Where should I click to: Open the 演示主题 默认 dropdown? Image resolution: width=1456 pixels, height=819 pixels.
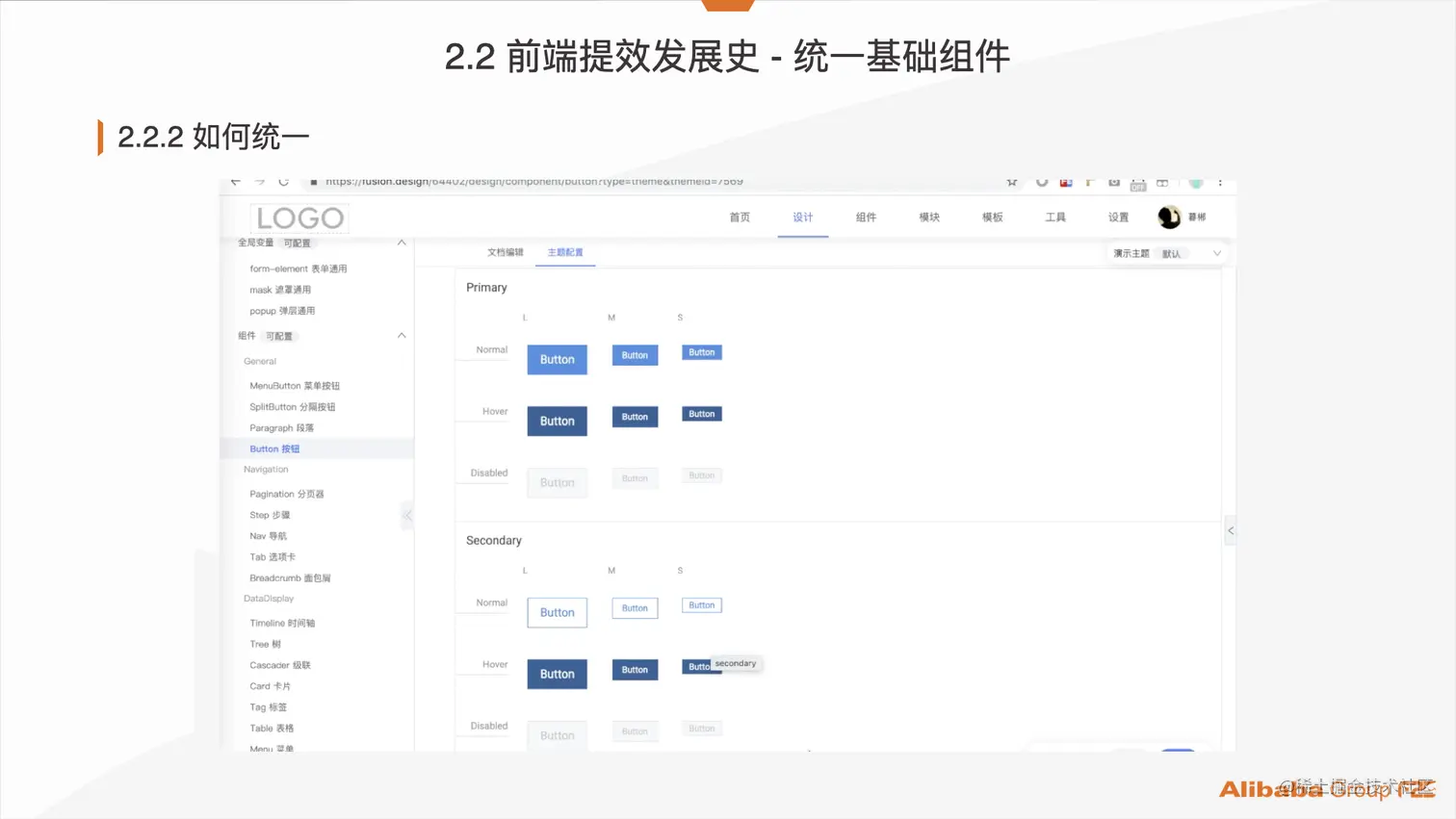(1167, 254)
